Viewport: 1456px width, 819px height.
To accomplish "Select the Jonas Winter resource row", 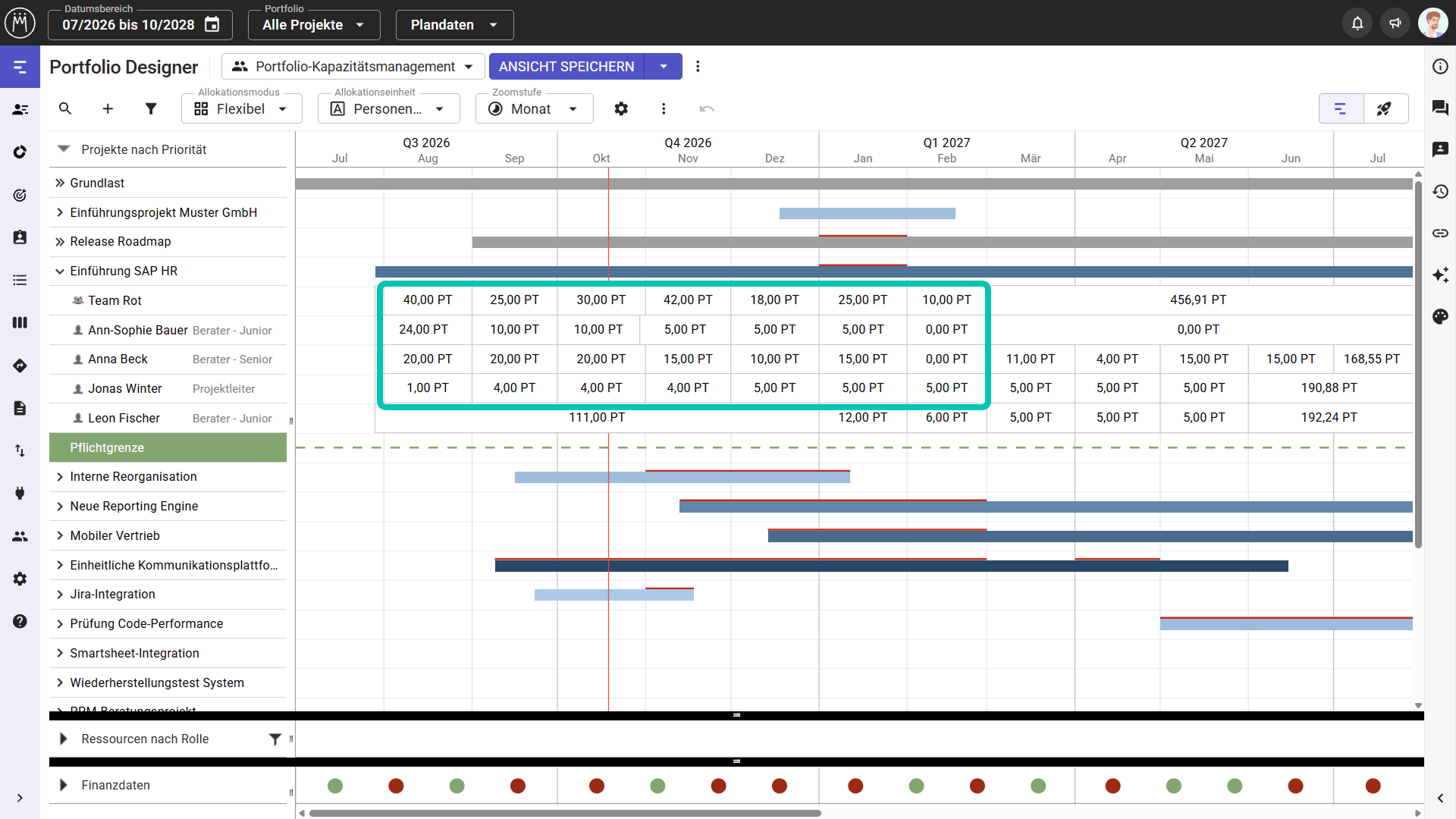I will [x=168, y=388].
